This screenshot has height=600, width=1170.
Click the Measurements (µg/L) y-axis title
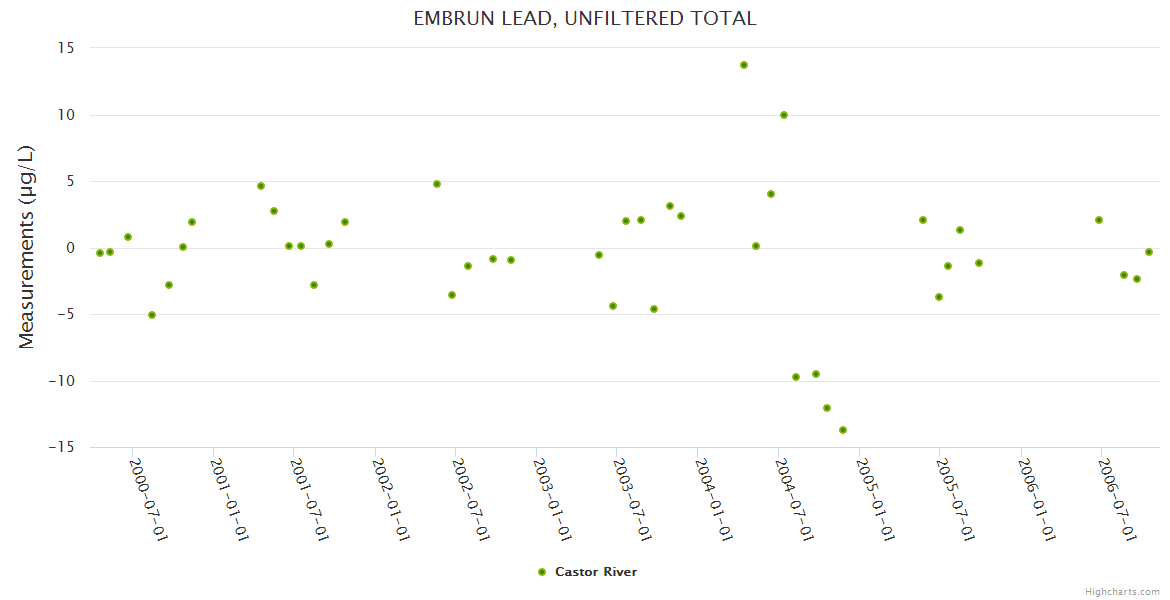point(27,247)
